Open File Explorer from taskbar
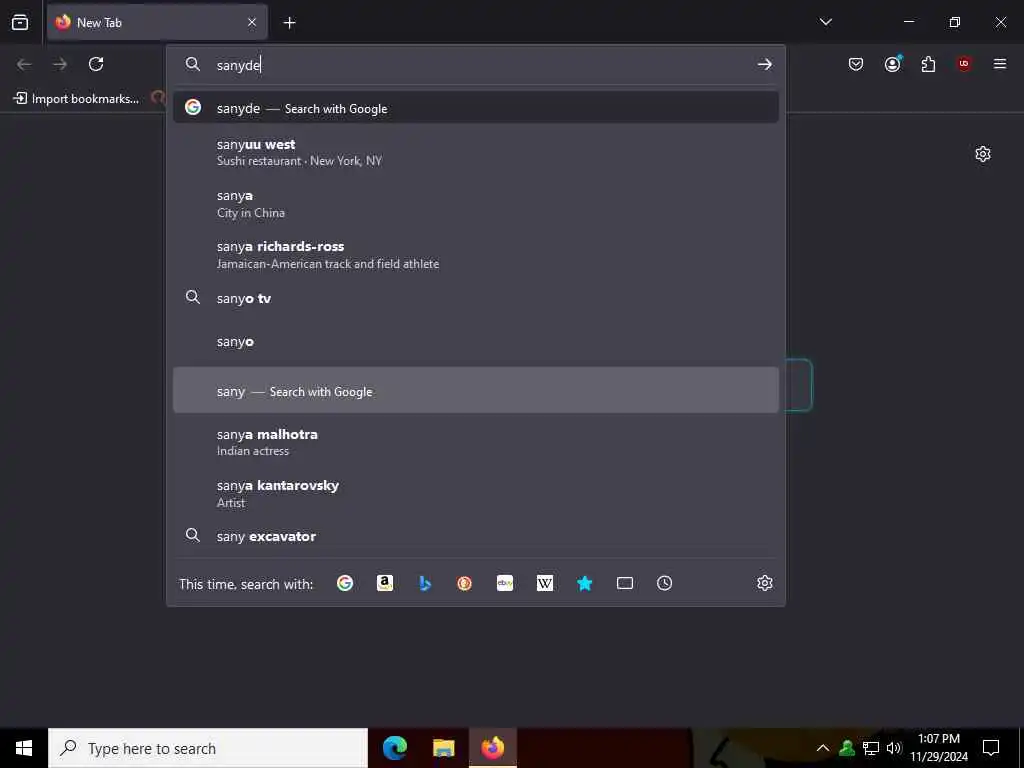Image resolution: width=1024 pixels, height=768 pixels. click(x=443, y=748)
